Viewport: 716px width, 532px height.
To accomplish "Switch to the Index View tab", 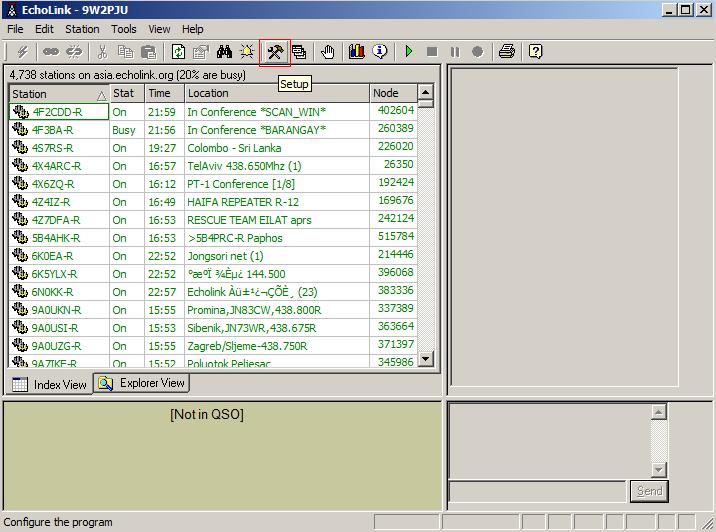I will pyautogui.click(x=49, y=385).
